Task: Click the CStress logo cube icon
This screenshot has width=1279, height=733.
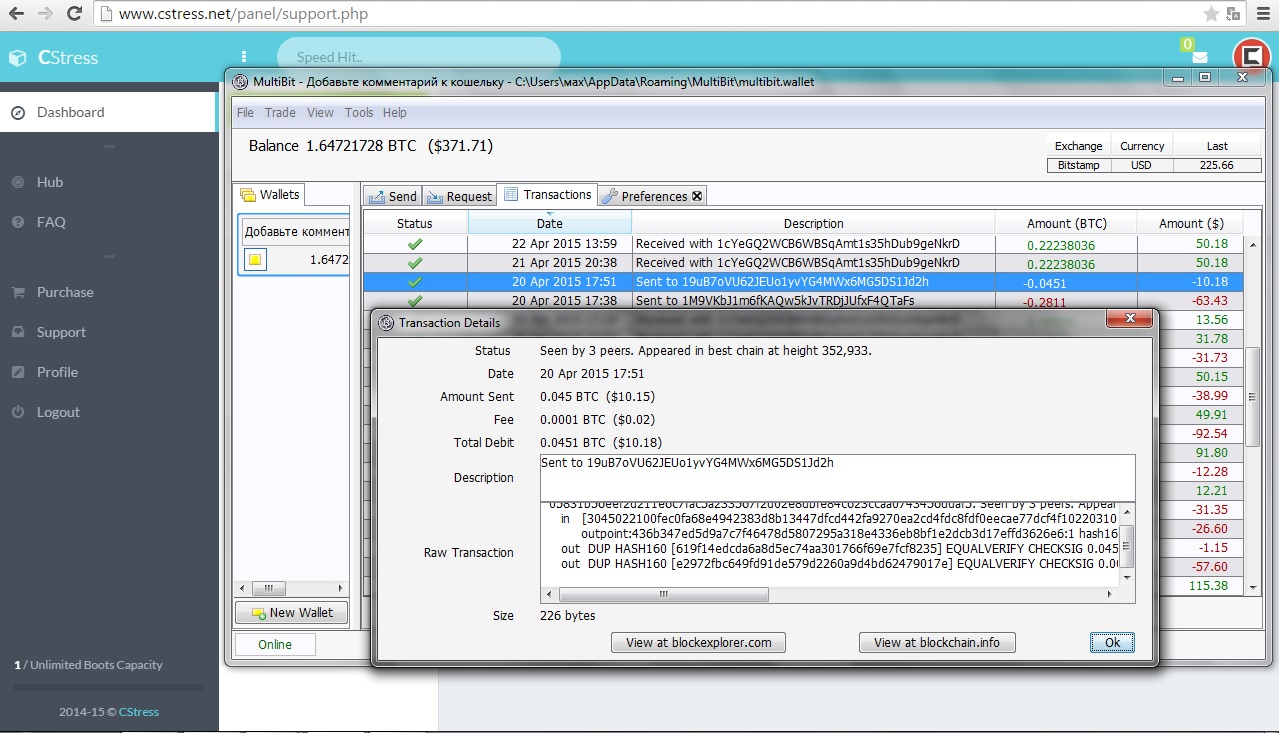Action: [17, 58]
